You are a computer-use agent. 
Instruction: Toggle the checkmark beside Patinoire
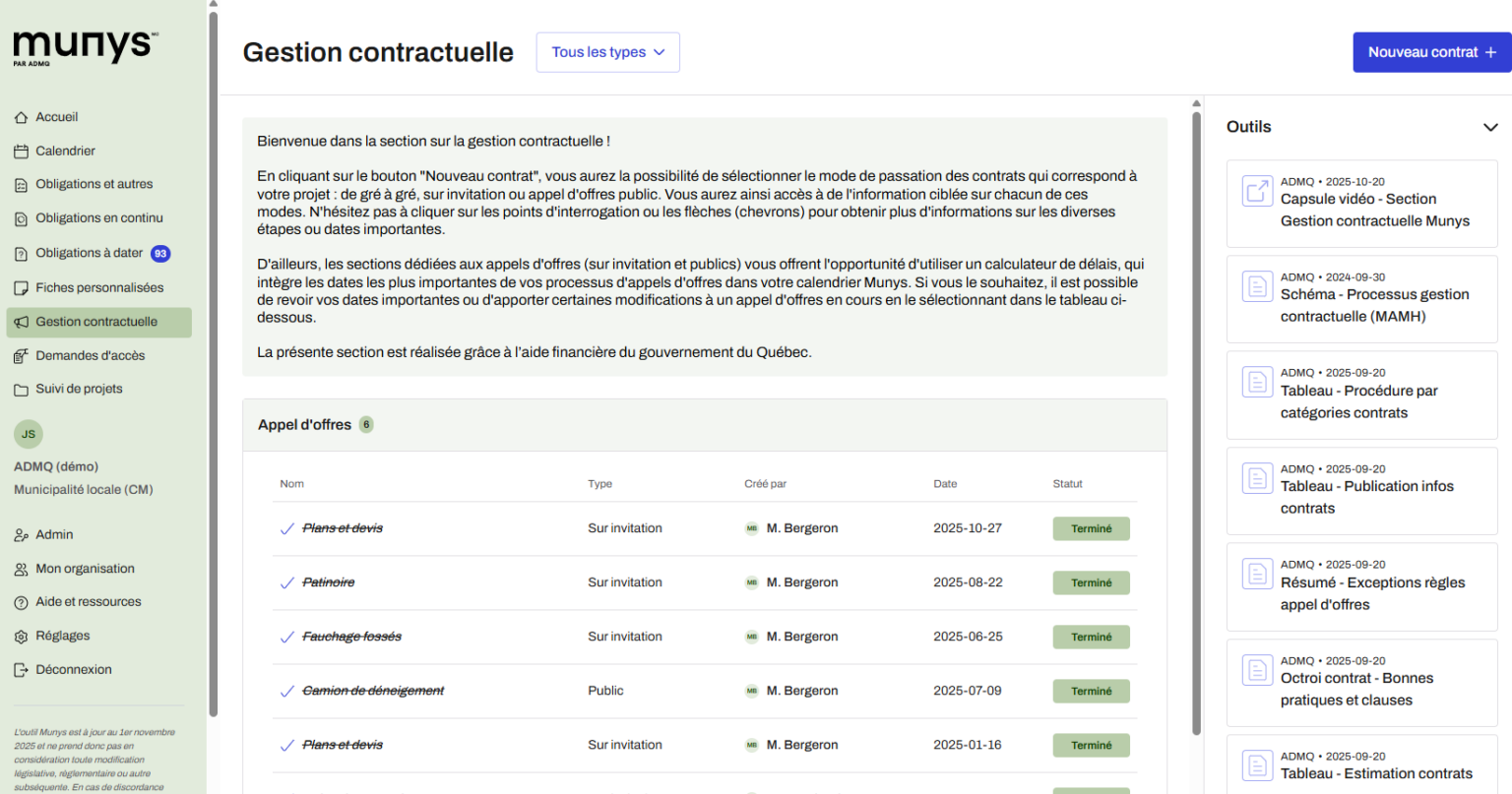[286, 582]
